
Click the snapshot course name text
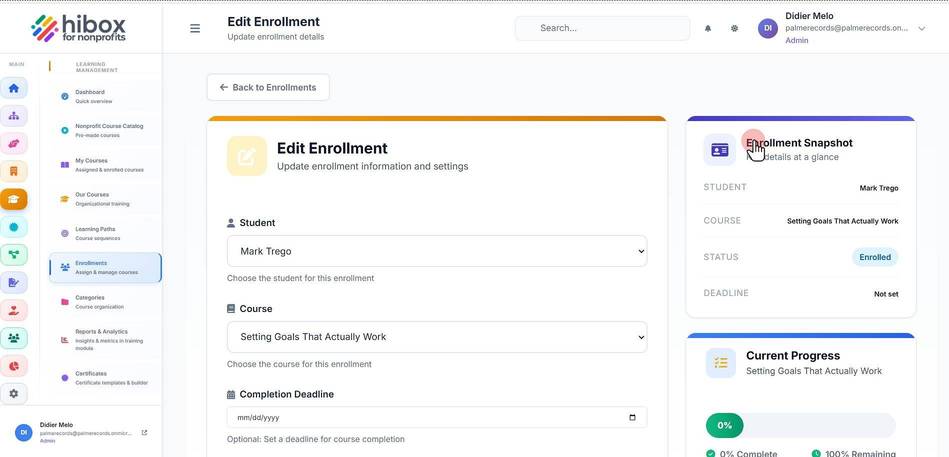click(842, 221)
